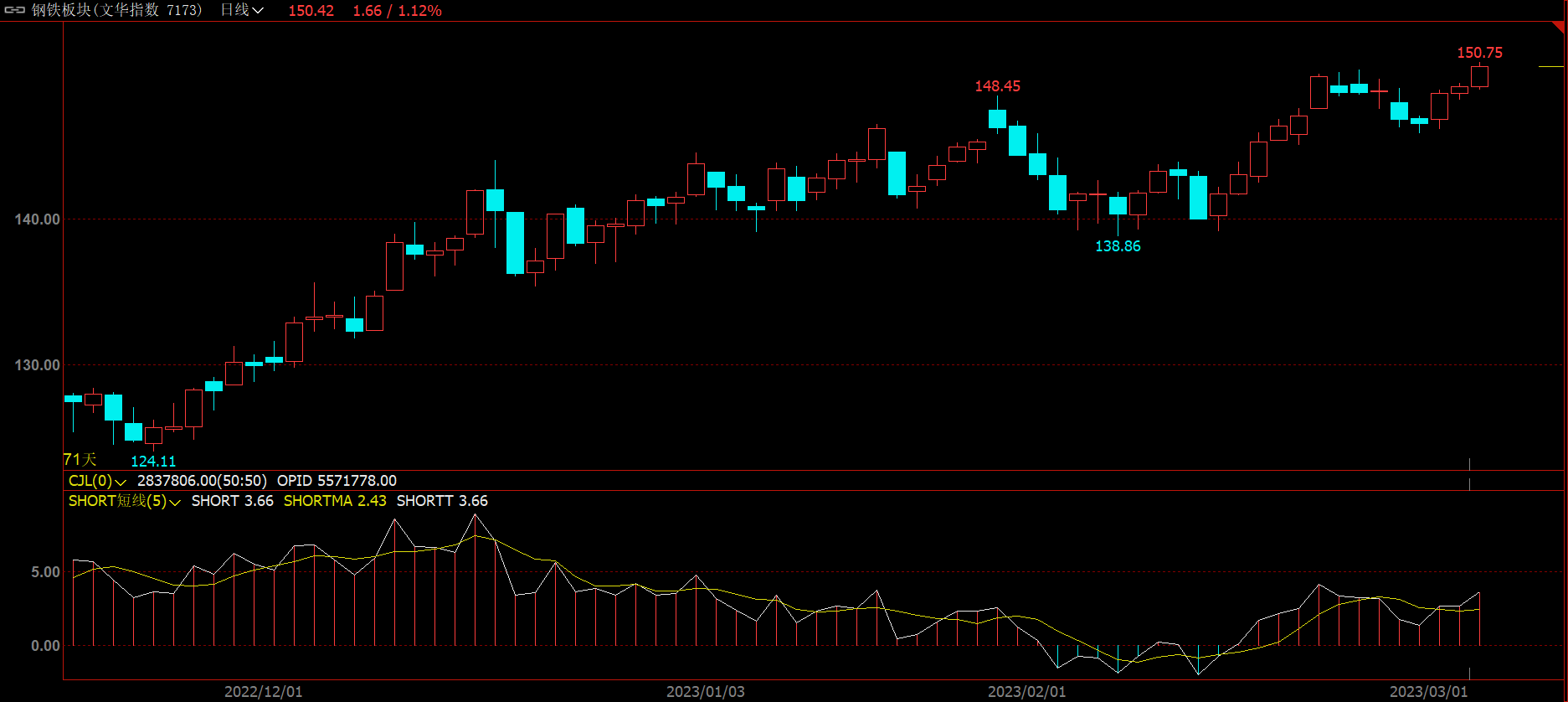Viewport: 1568px width, 702px height.
Task: Click the SHORTT 3.66 indicator value
Action: [x=442, y=501]
